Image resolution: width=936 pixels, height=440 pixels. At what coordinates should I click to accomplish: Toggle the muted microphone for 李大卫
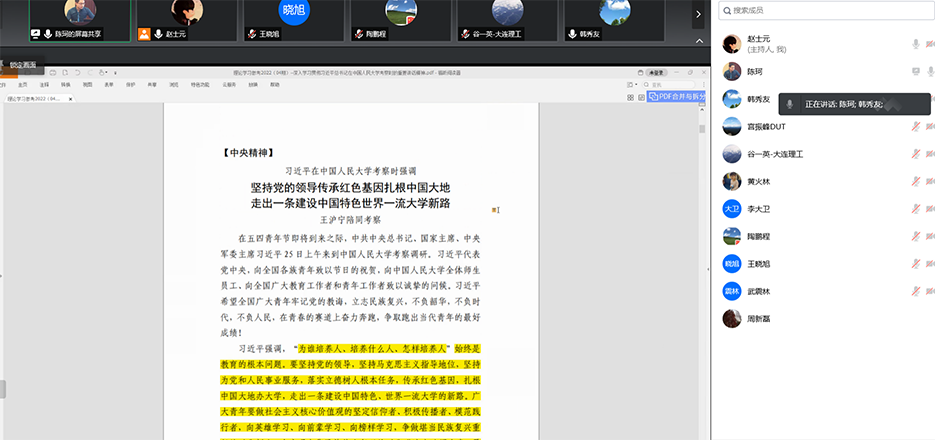coord(916,209)
